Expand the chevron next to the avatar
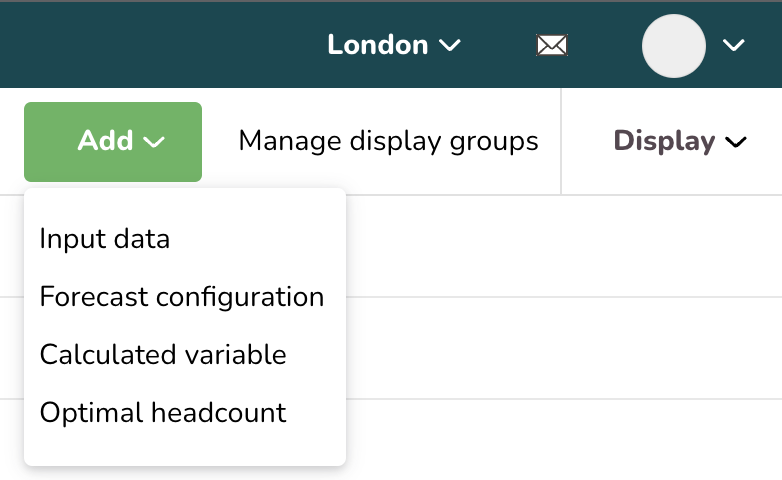Image resolution: width=782 pixels, height=480 pixels. click(734, 45)
